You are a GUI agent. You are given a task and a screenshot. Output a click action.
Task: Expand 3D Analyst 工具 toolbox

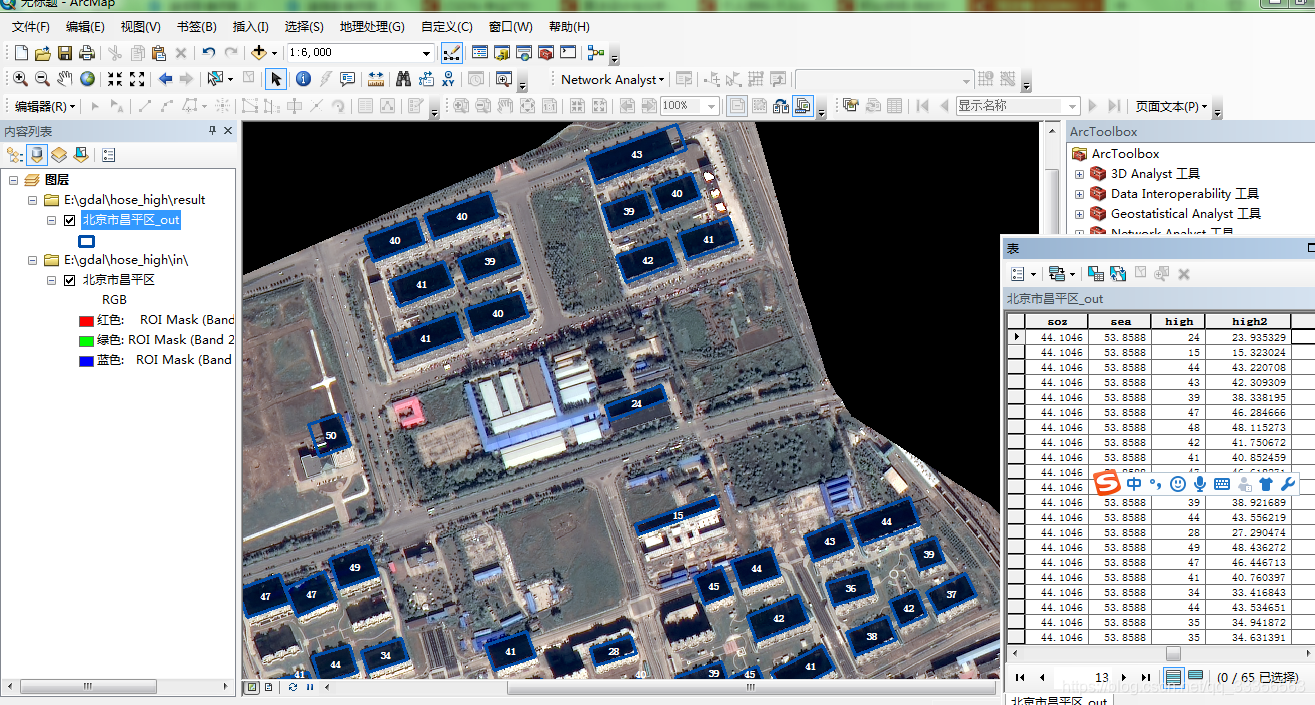click(x=1079, y=174)
